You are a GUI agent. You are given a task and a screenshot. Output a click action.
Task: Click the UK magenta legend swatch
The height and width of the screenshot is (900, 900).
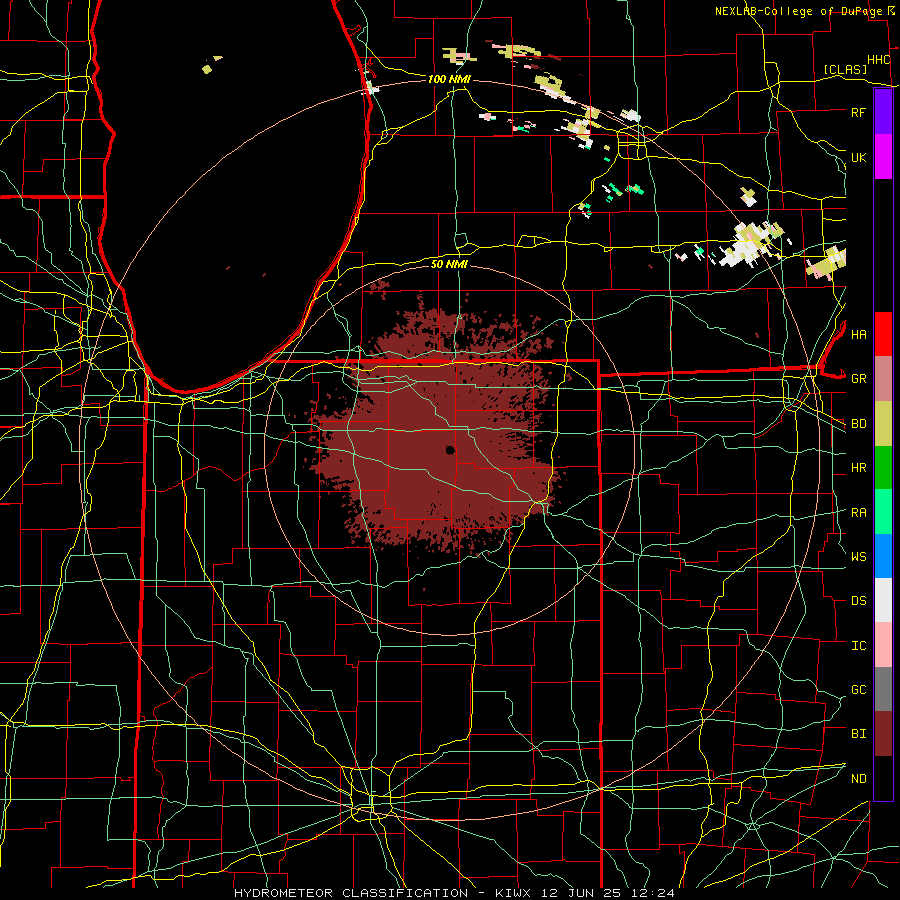coord(883,157)
